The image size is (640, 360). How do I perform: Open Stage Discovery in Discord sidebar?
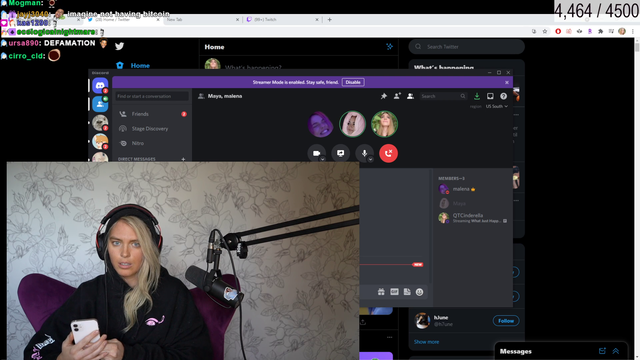click(x=151, y=129)
